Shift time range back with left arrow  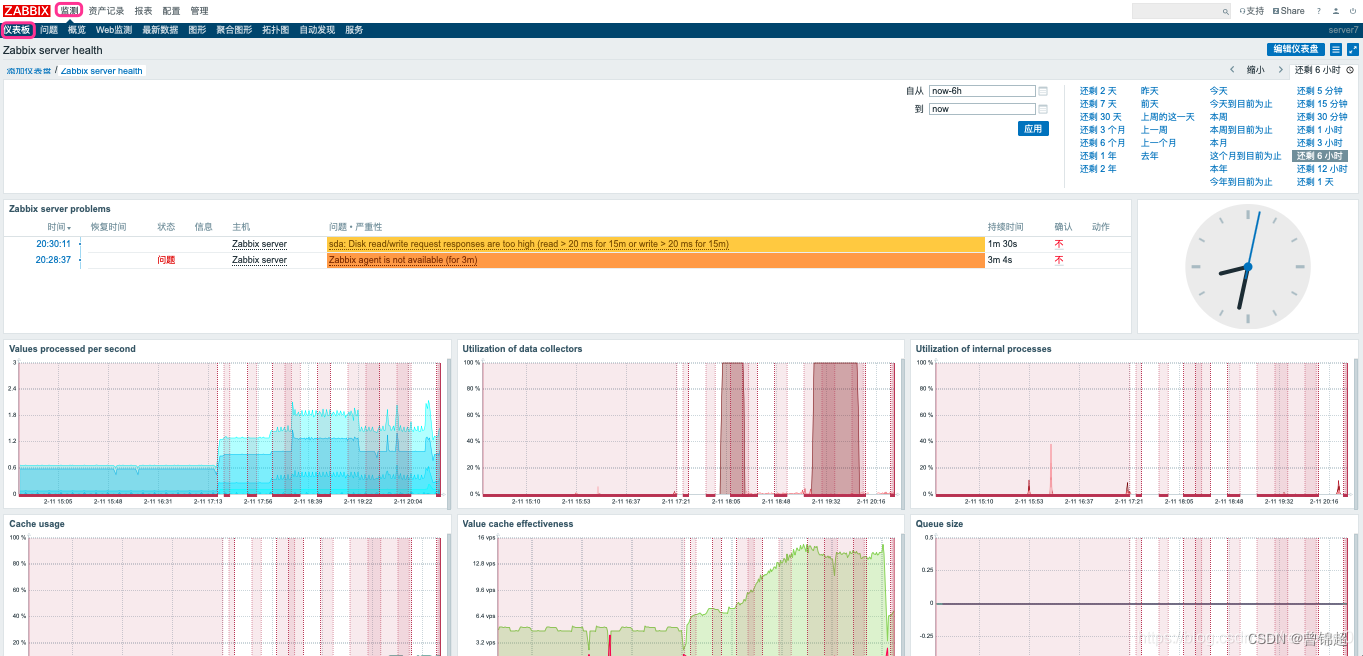(x=1232, y=70)
